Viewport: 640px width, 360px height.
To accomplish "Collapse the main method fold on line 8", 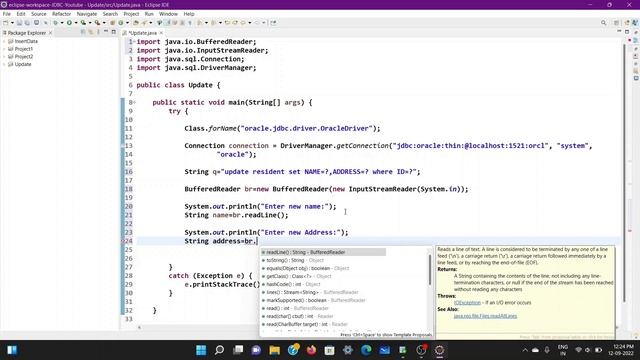I will (134, 102).
